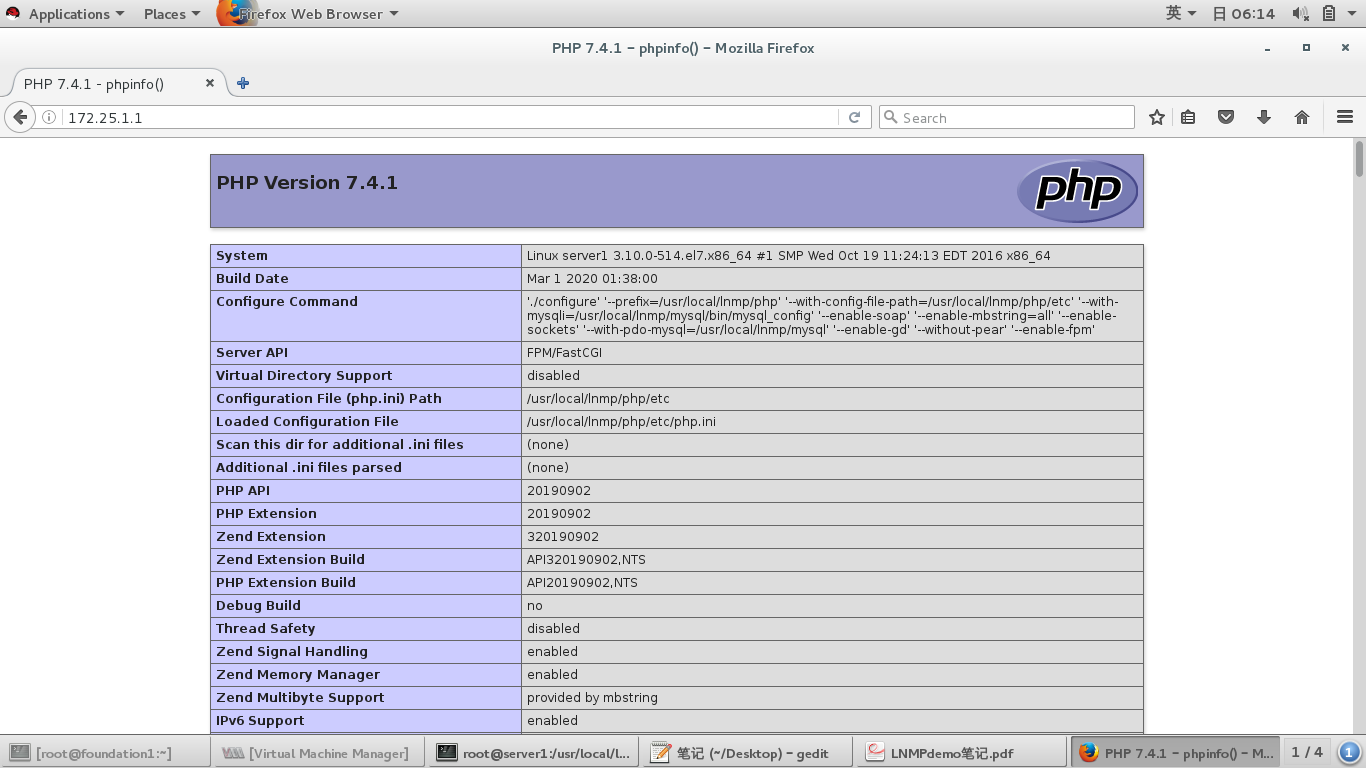Bookmark this page with the star icon
1366x768 pixels.
click(x=1157, y=117)
